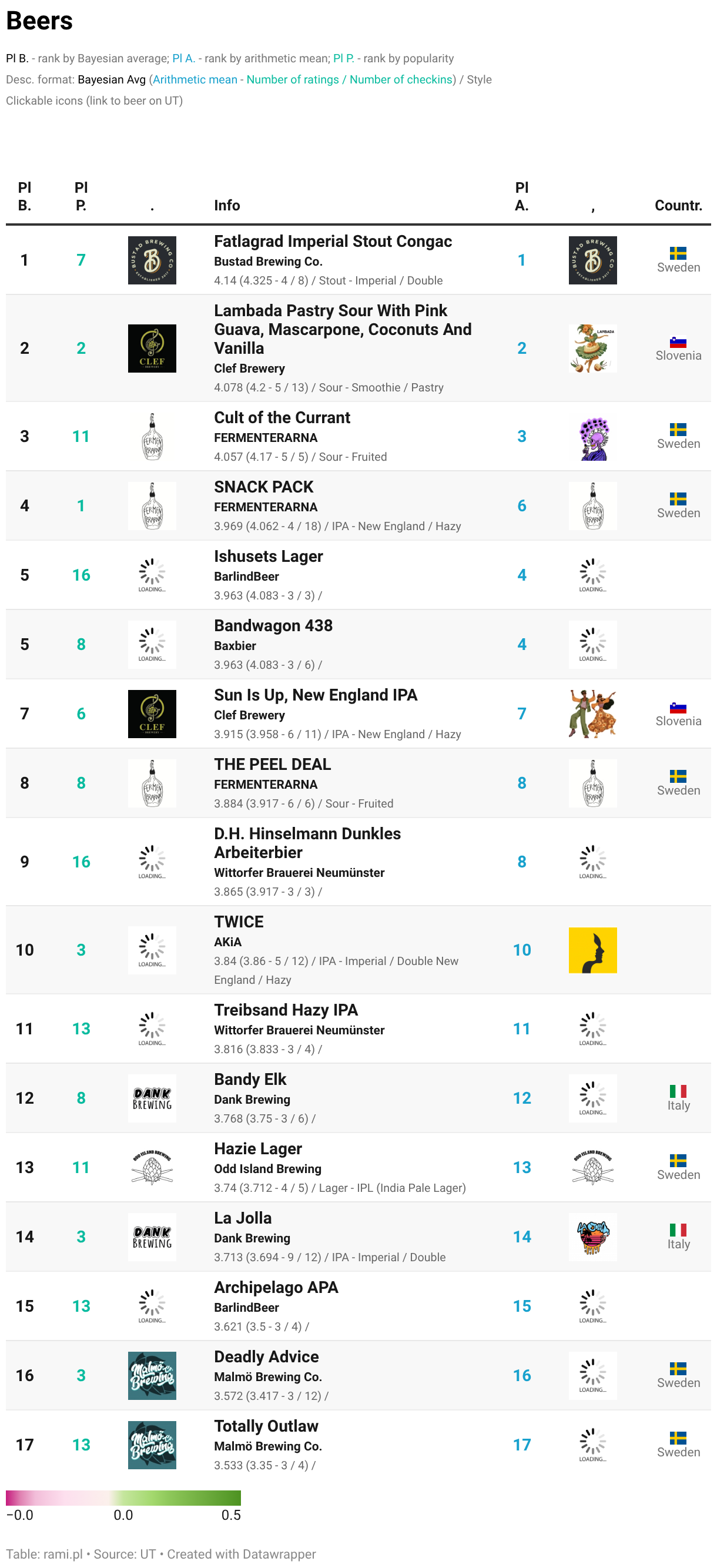Open the La Jolla beer label artwork
Image resolution: width=717 pixels, height=1568 pixels.
click(592, 1237)
